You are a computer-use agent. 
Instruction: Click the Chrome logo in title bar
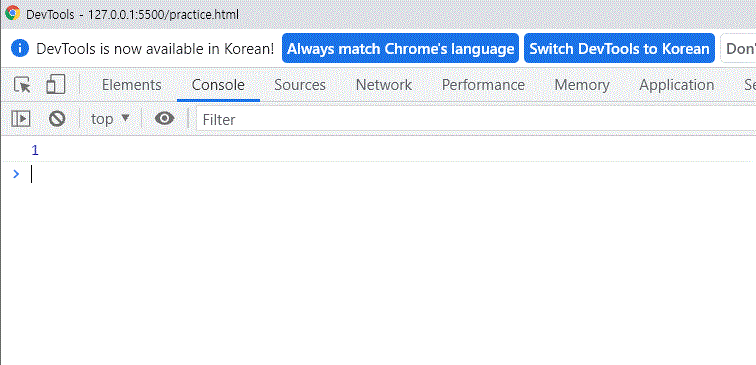click(x=13, y=14)
